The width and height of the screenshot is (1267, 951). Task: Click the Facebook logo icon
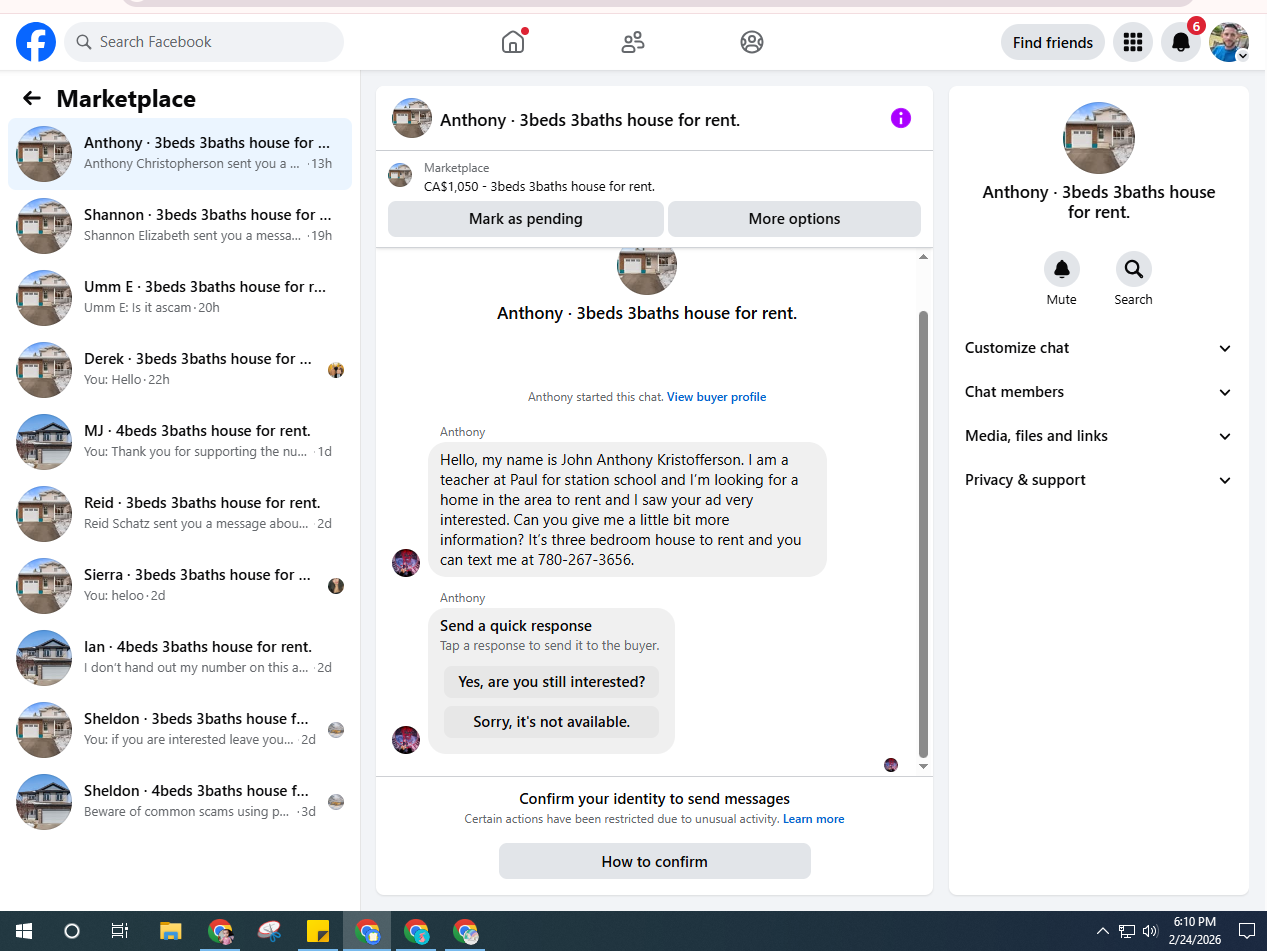tap(36, 42)
